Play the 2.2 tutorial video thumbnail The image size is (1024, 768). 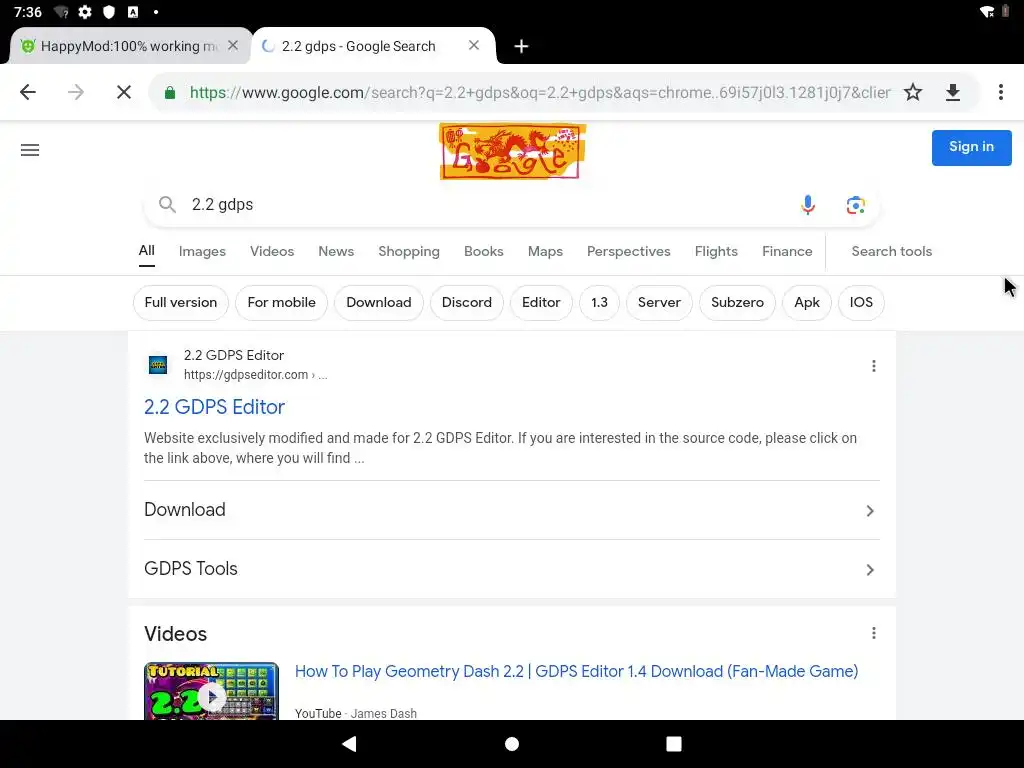212,692
